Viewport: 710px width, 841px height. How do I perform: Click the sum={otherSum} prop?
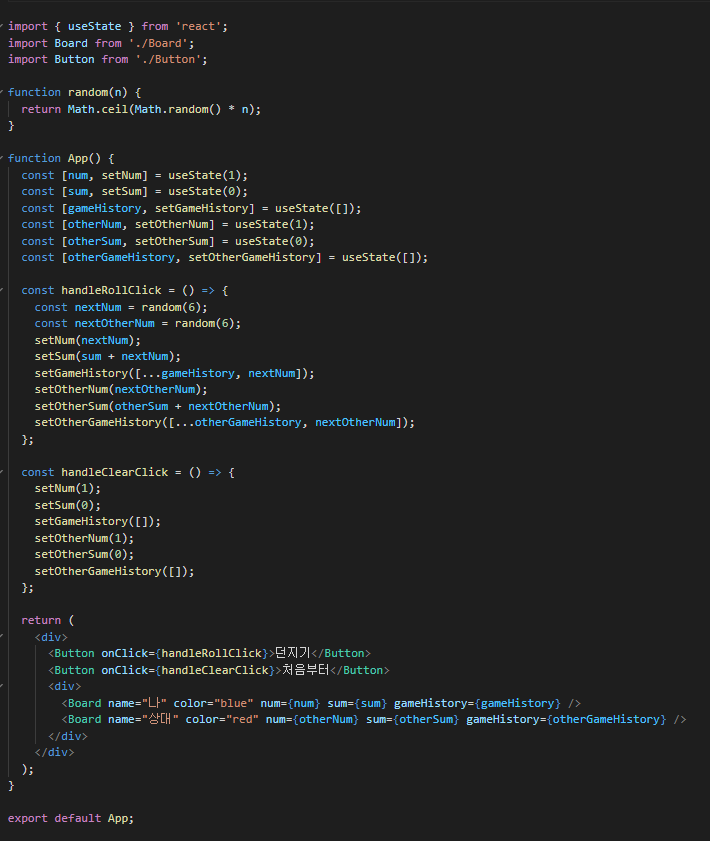coord(412,719)
